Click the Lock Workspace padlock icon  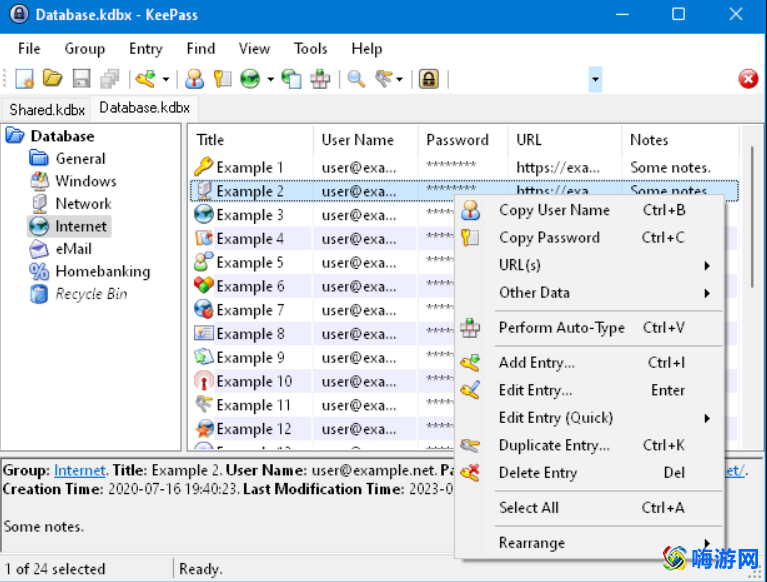click(429, 79)
